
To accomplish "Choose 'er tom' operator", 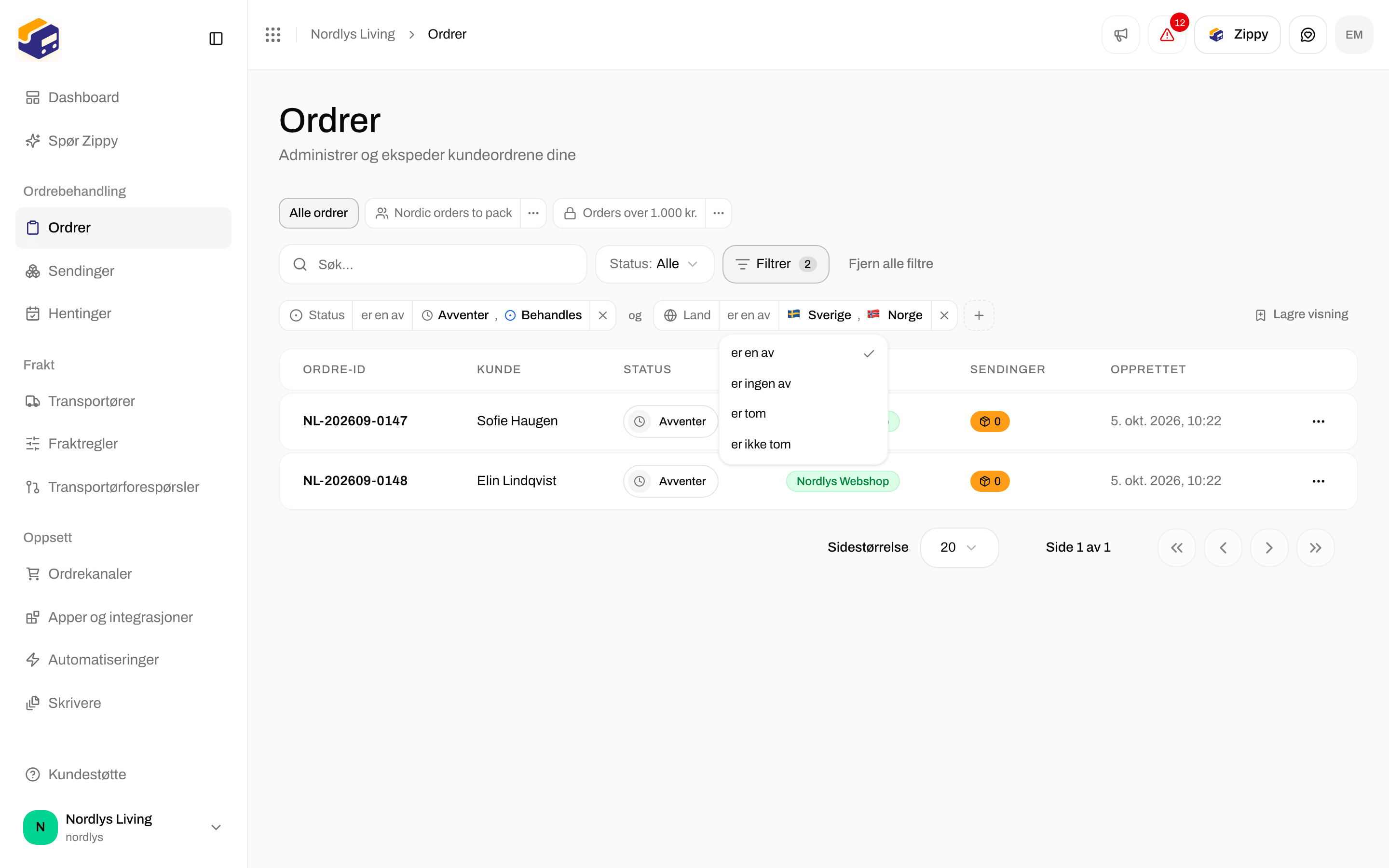I will click(803, 413).
